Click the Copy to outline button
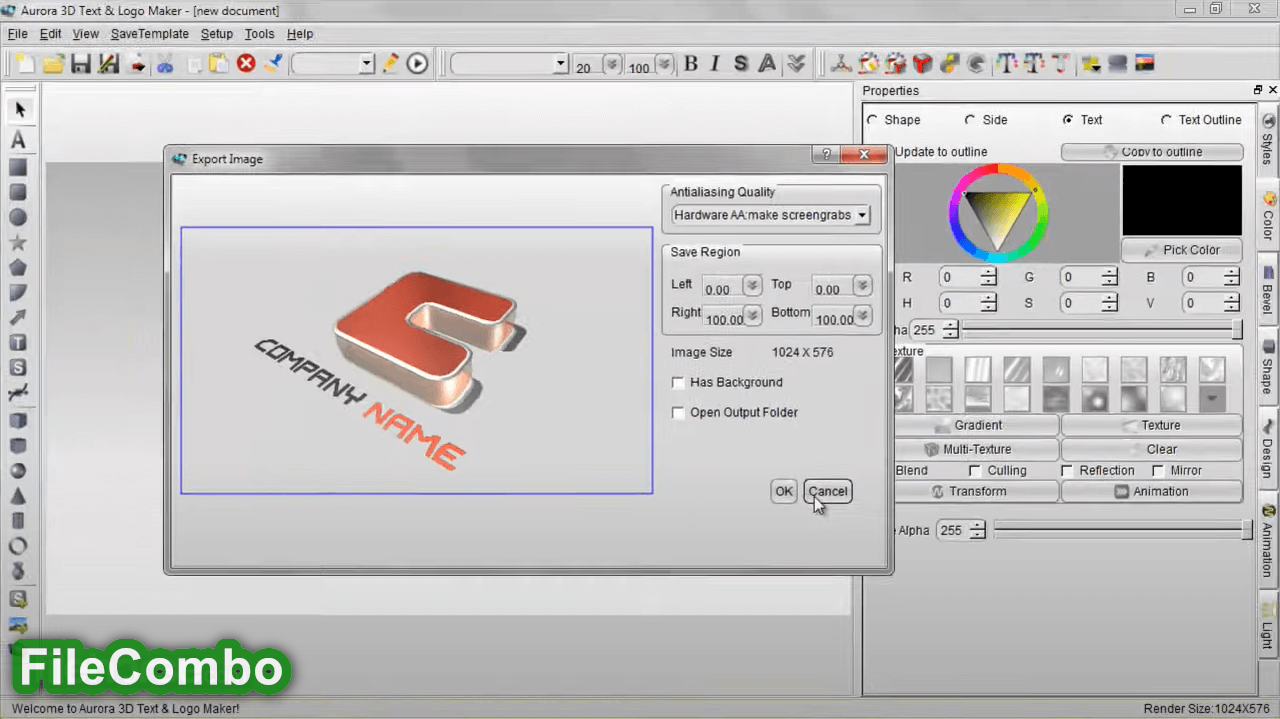Viewport: 1280px width, 719px height. (x=1152, y=151)
